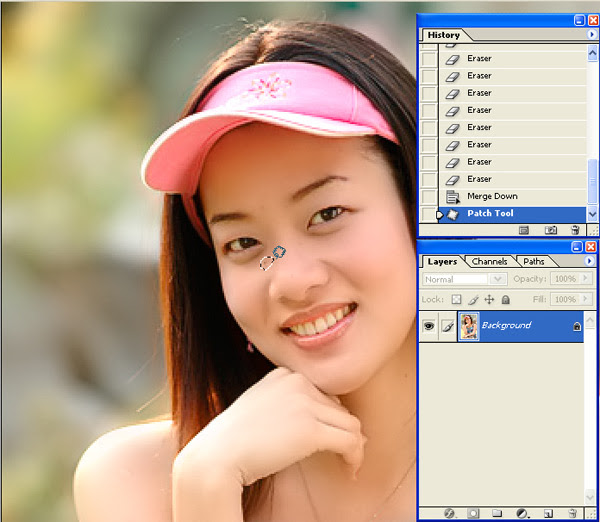600x522 pixels.
Task: Click Layers panel scrollbar down arrow
Action: point(590,497)
